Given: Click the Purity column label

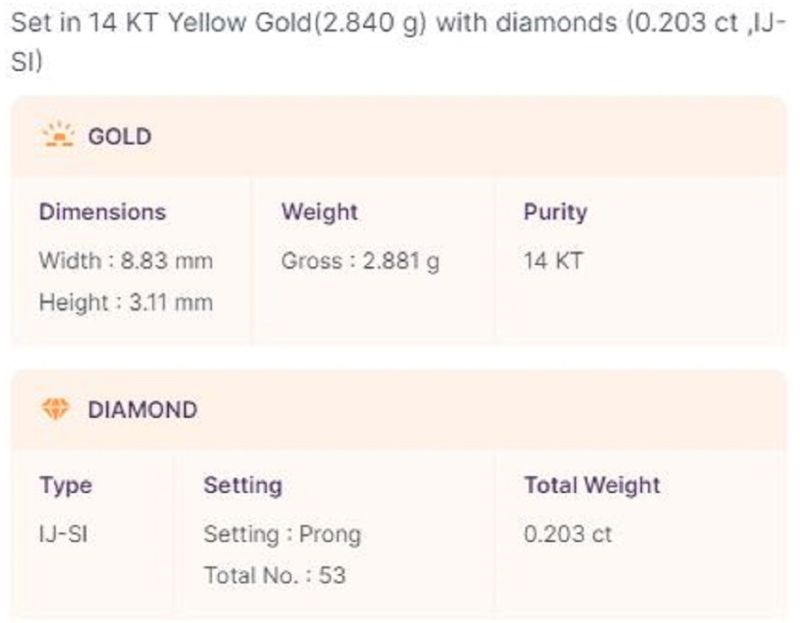Looking at the screenshot, I should (555, 213).
